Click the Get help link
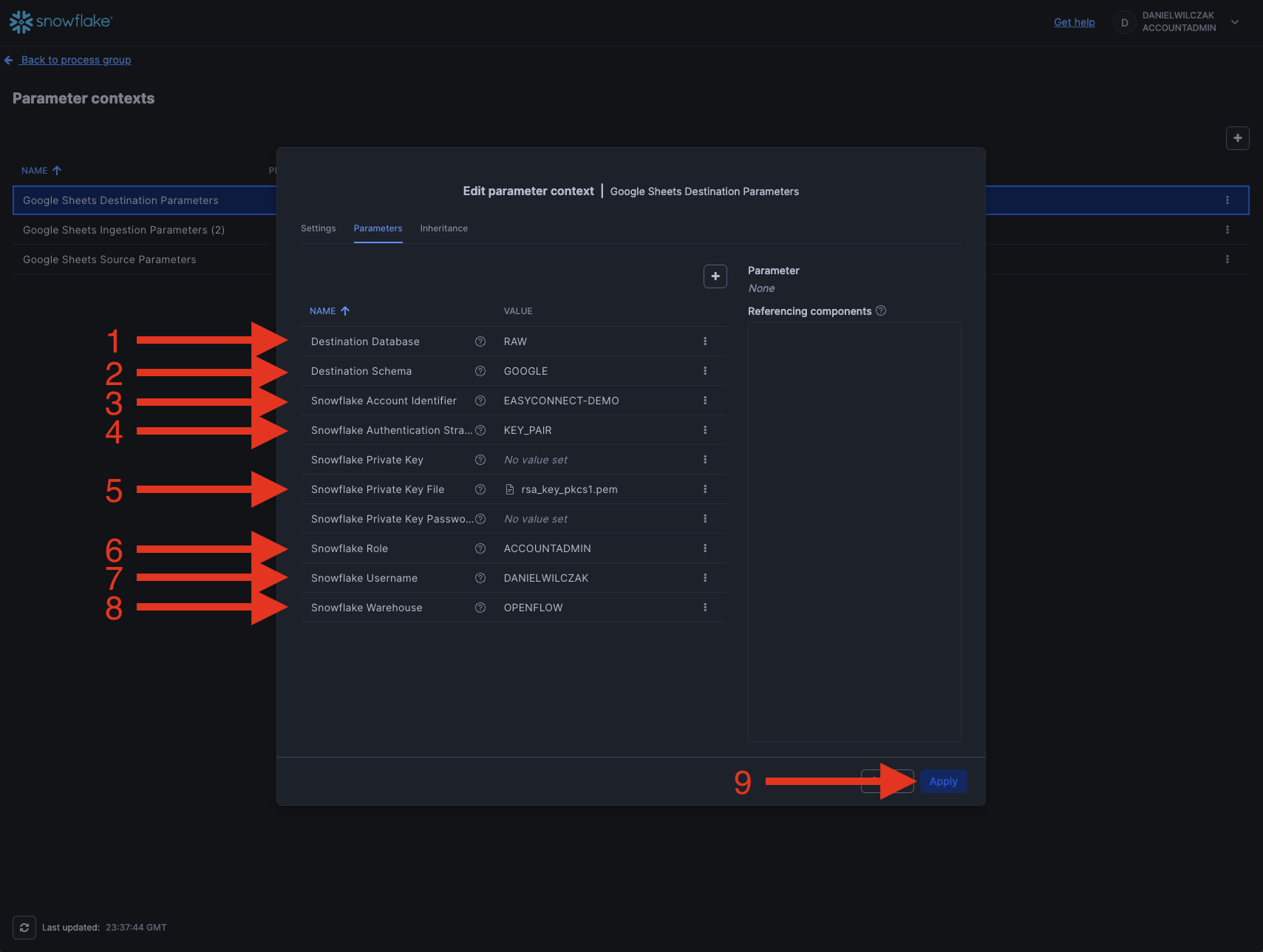This screenshot has height=952, width=1263. [1074, 22]
